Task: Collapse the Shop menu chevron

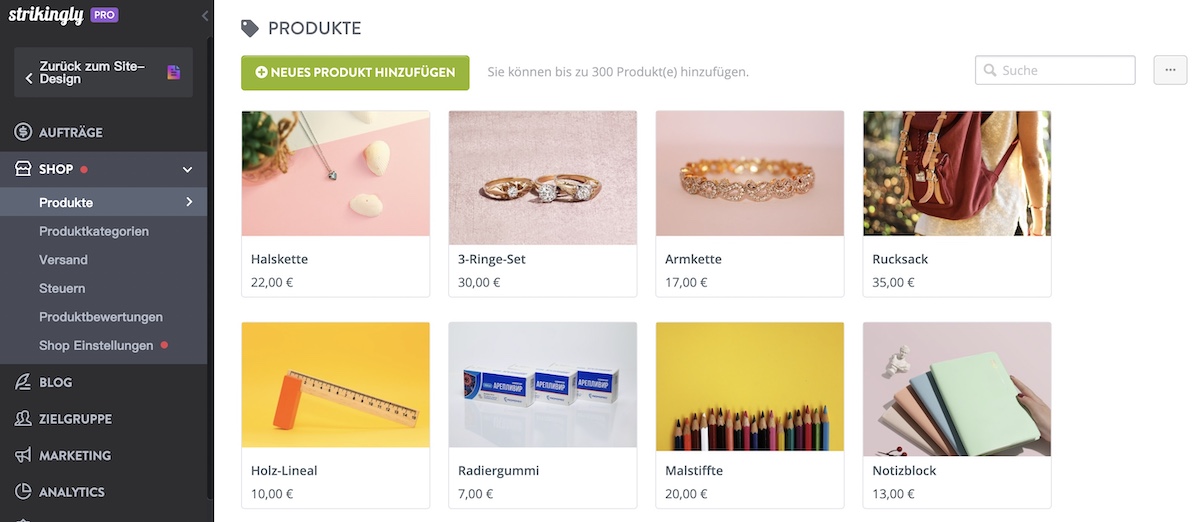Action: click(x=187, y=170)
